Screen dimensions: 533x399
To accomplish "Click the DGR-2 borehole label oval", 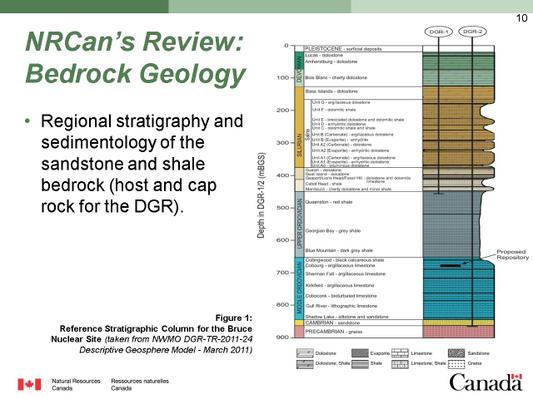I will tap(472, 32).
